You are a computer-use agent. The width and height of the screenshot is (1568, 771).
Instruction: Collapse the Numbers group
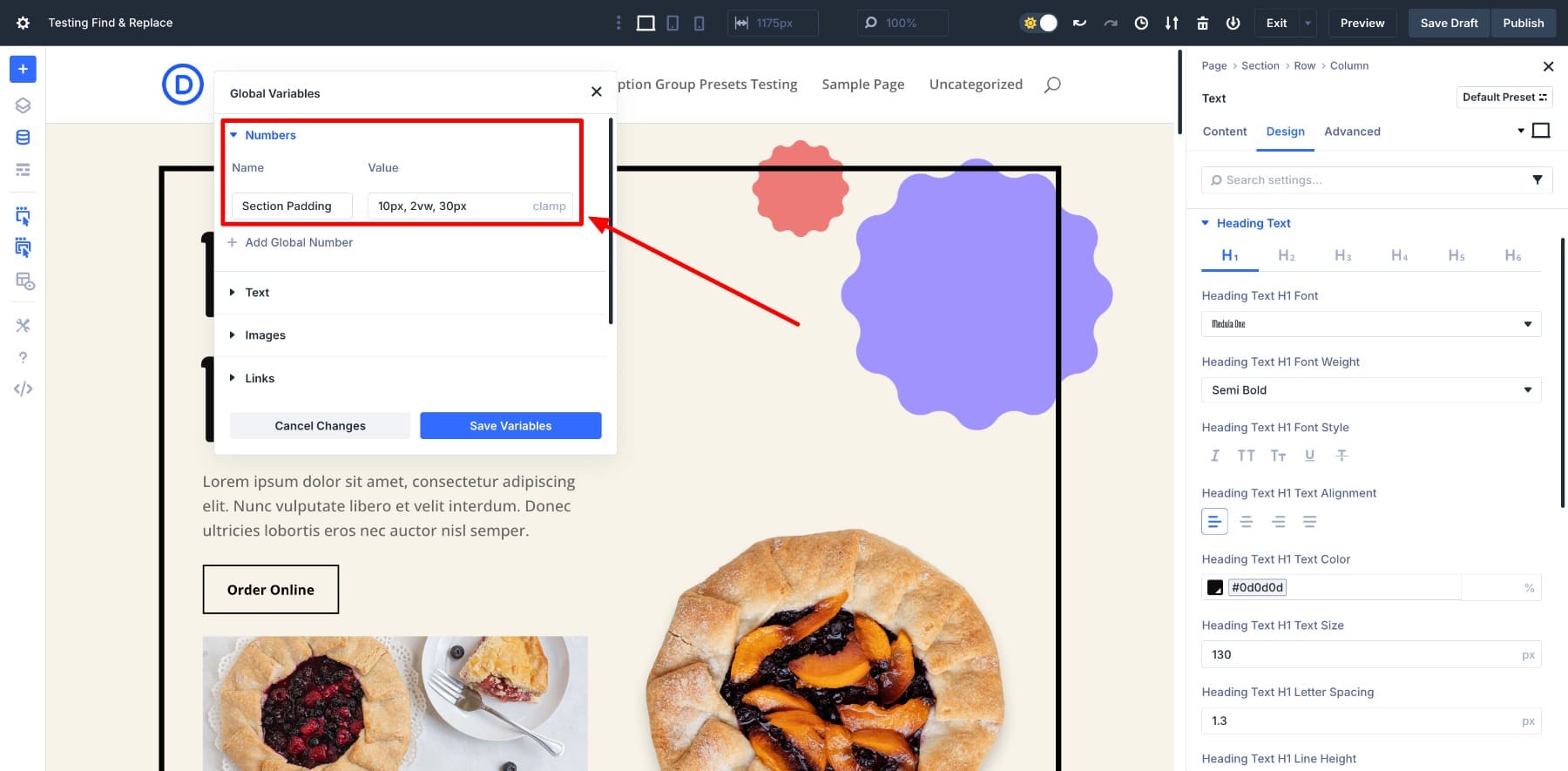click(x=262, y=135)
